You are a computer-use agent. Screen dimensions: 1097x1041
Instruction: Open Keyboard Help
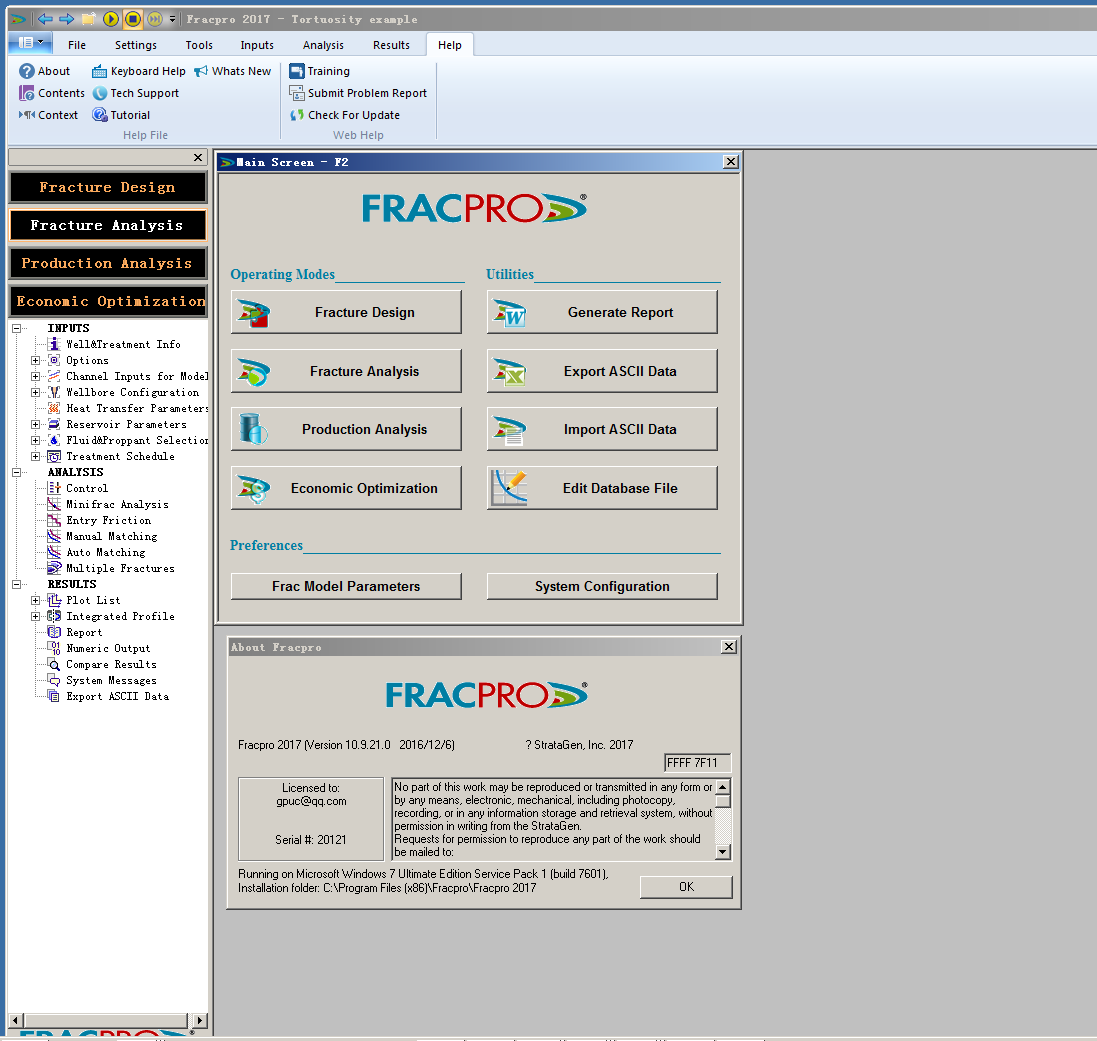pos(139,71)
